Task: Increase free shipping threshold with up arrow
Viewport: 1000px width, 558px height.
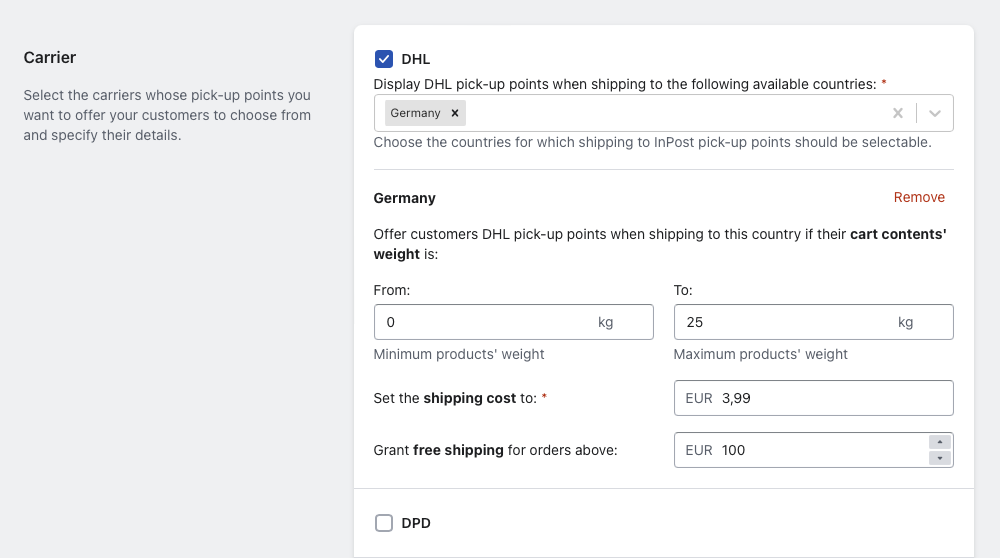Action: click(x=940, y=442)
